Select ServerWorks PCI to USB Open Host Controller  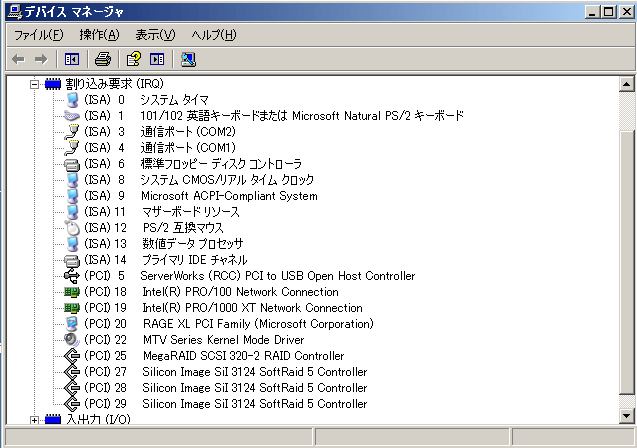click(x=278, y=276)
